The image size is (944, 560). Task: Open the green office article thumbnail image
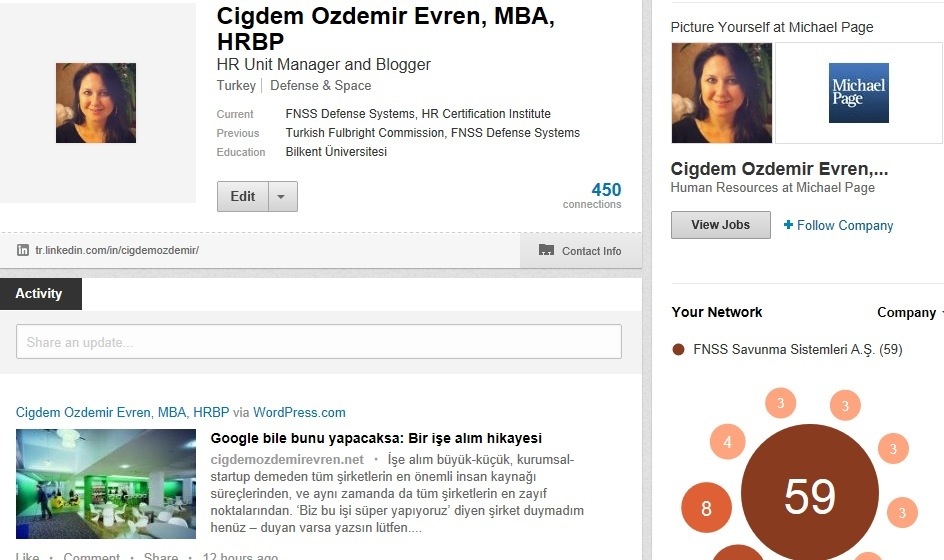click(x=106, y=484)
